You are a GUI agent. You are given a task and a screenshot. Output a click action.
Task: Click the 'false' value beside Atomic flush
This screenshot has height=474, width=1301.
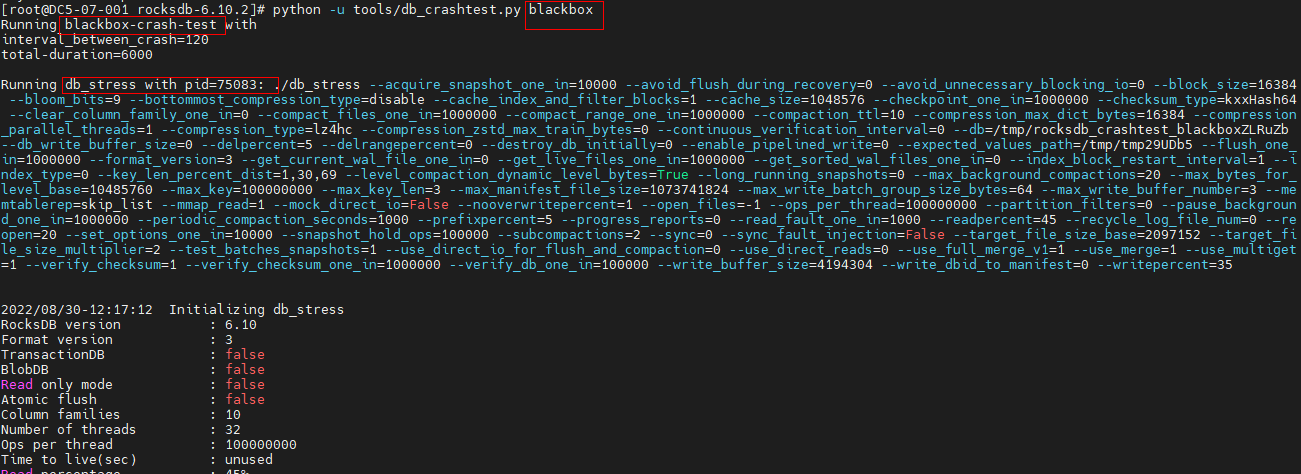[x=245, y=399]
